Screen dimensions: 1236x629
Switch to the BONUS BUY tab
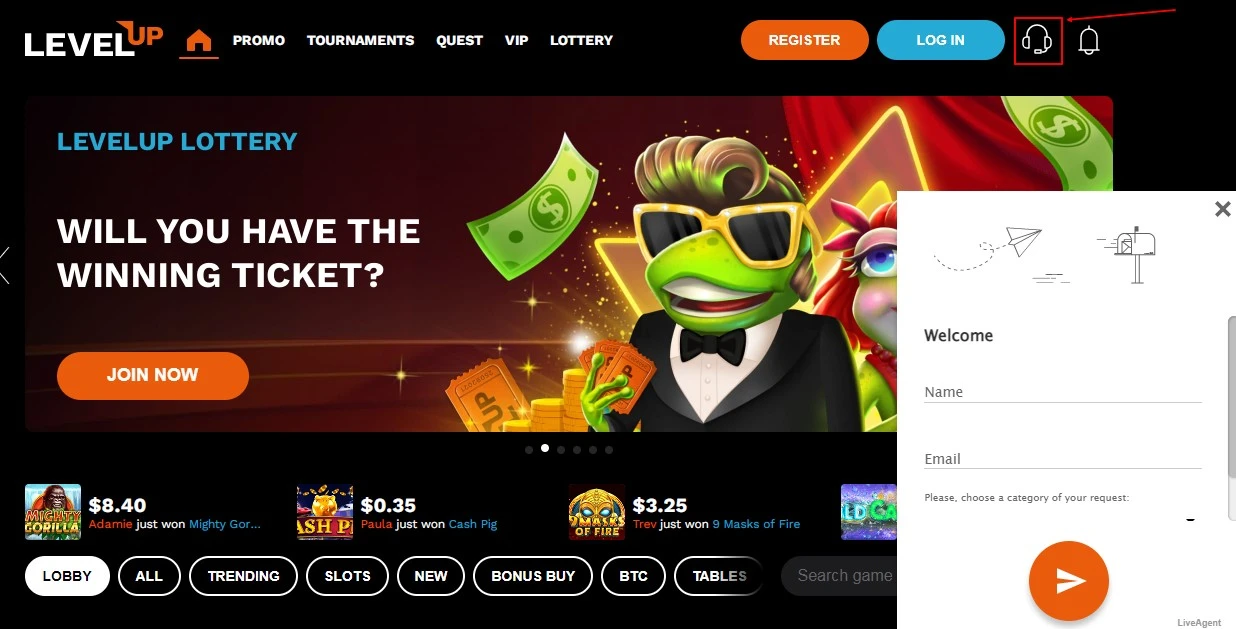pos(533,576)
